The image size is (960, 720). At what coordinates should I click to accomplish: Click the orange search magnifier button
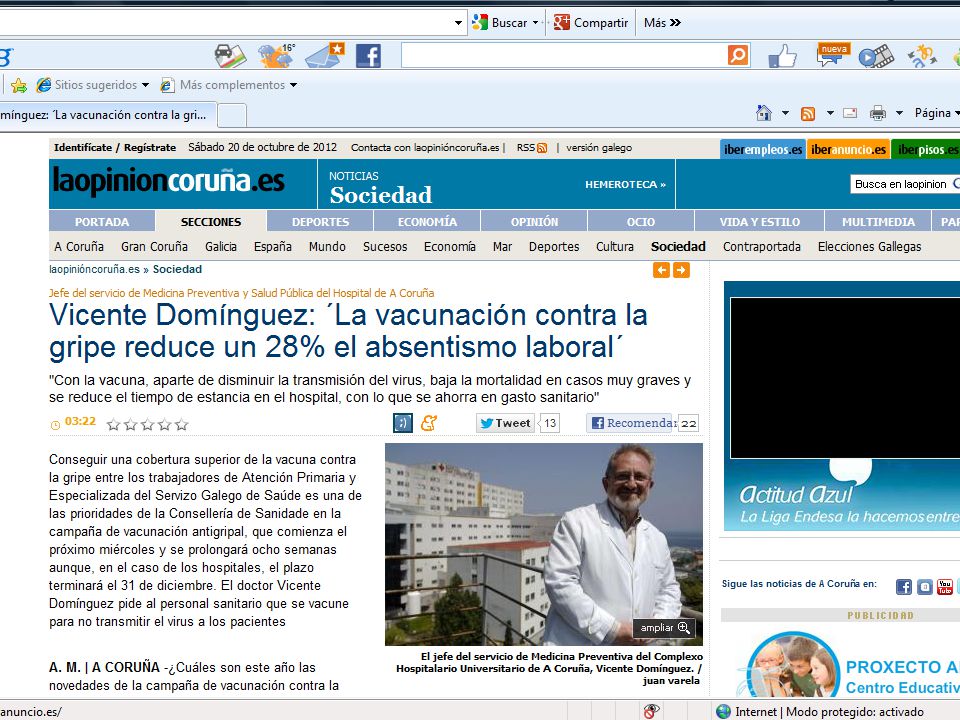[738, 55]
